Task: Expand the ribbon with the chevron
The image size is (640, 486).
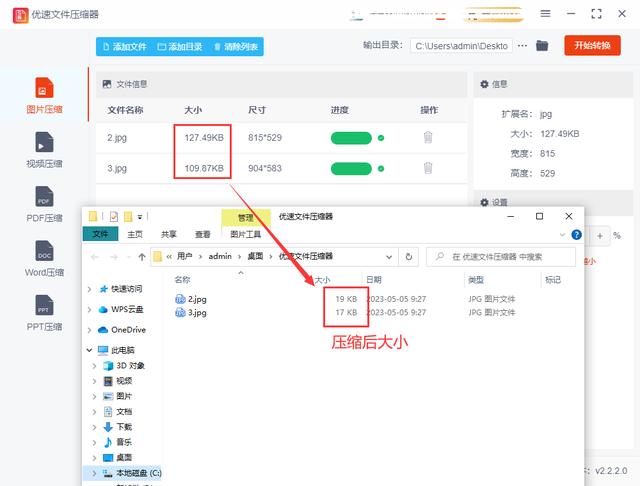Action: tap(562, 235)
